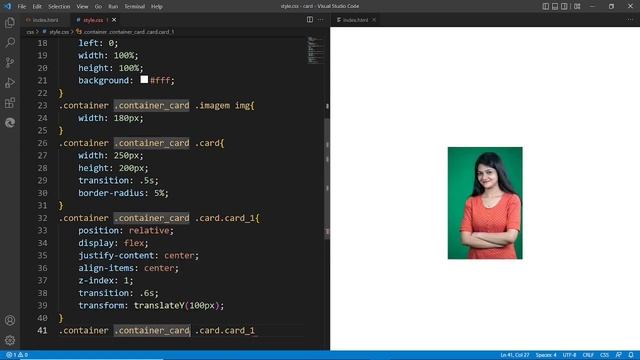Open notifications bell in status bar

tap(631, 355)
